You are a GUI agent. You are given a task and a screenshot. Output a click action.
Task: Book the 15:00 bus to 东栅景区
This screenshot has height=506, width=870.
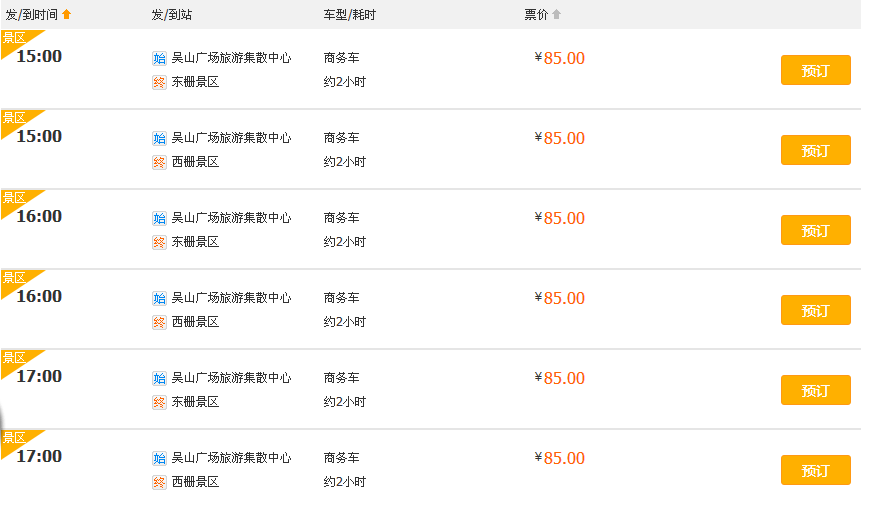pos(815,71)
